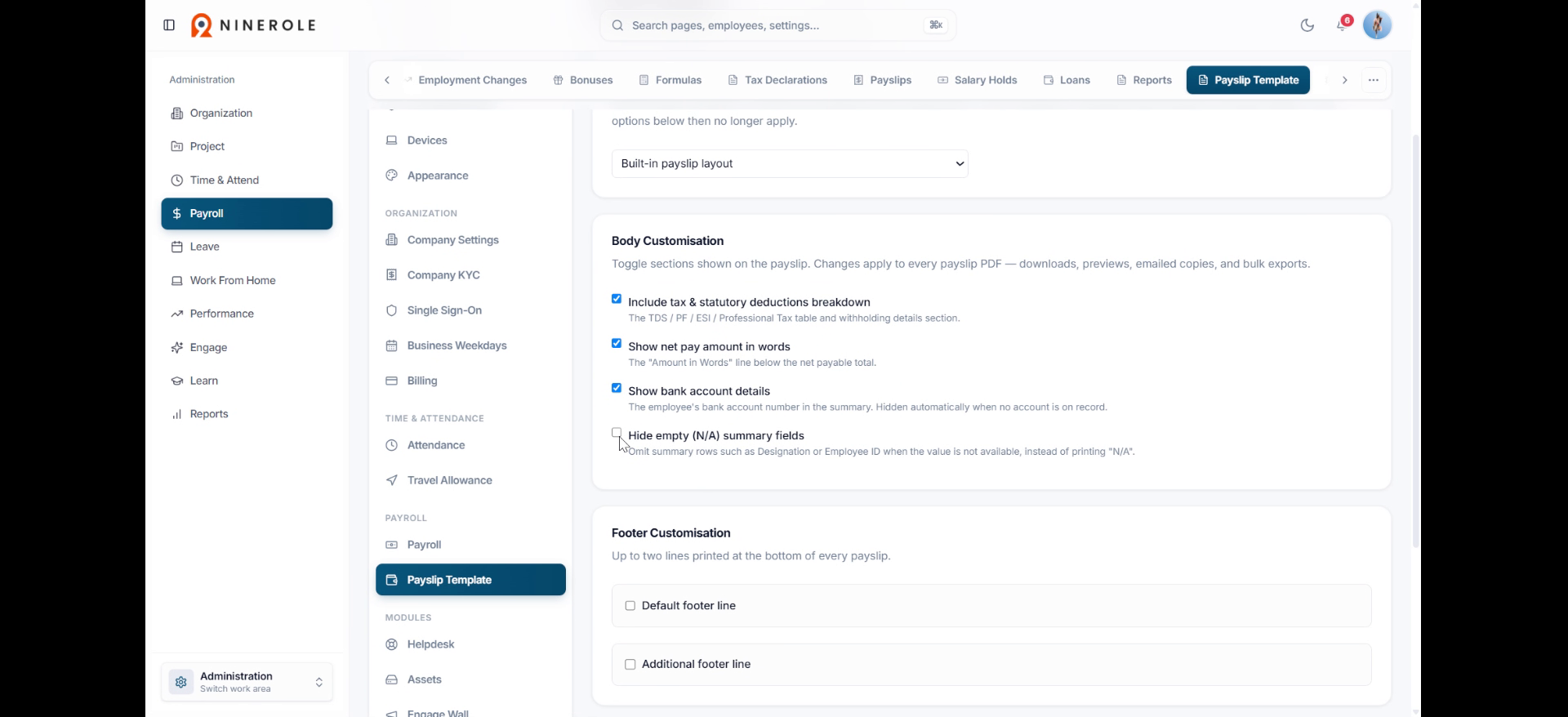Uncheck Include tax & statutory deductions breakdown

click(x=617, y=299)
